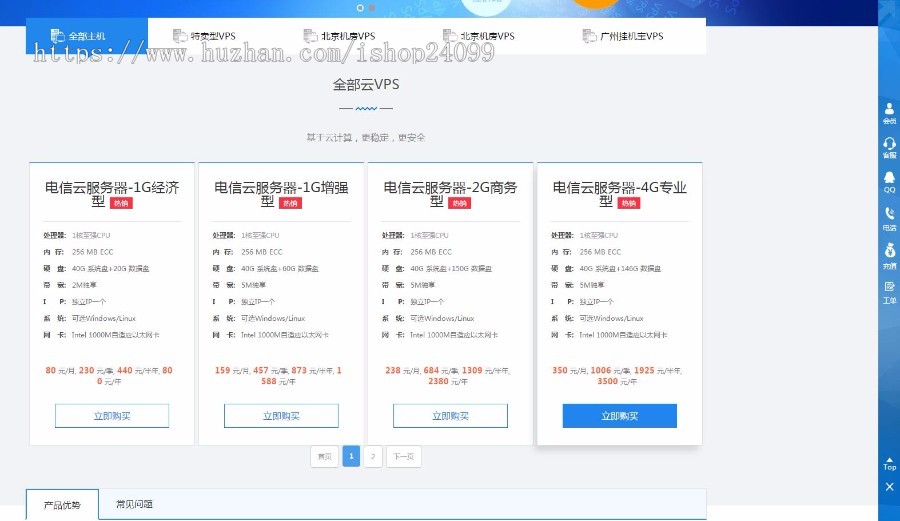Image resolution: width=900 pixels, height=521 pixels.
Task: Click the 热销 badge on the 2G商务型 card
Action: [x=460, y=203]
